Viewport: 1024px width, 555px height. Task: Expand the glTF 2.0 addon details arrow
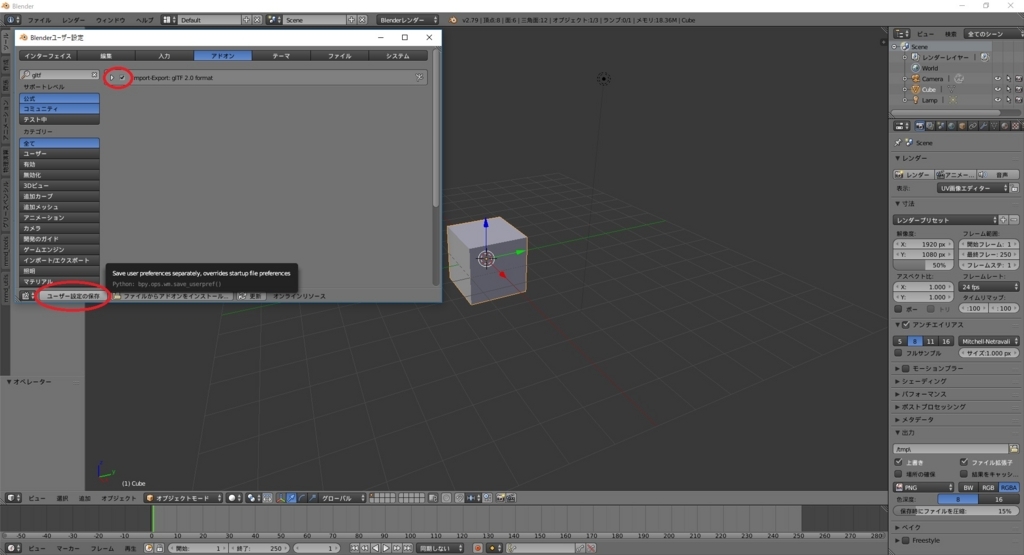112,78
